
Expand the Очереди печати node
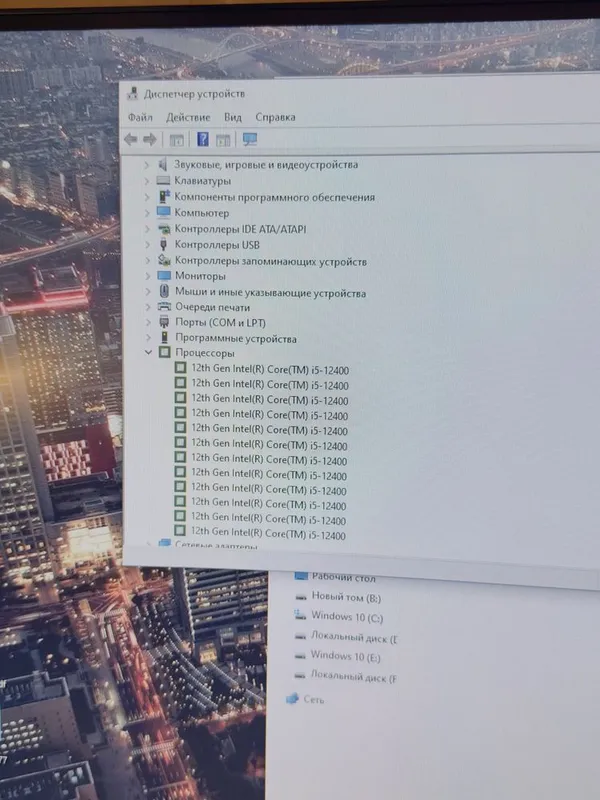click(148, 307)
